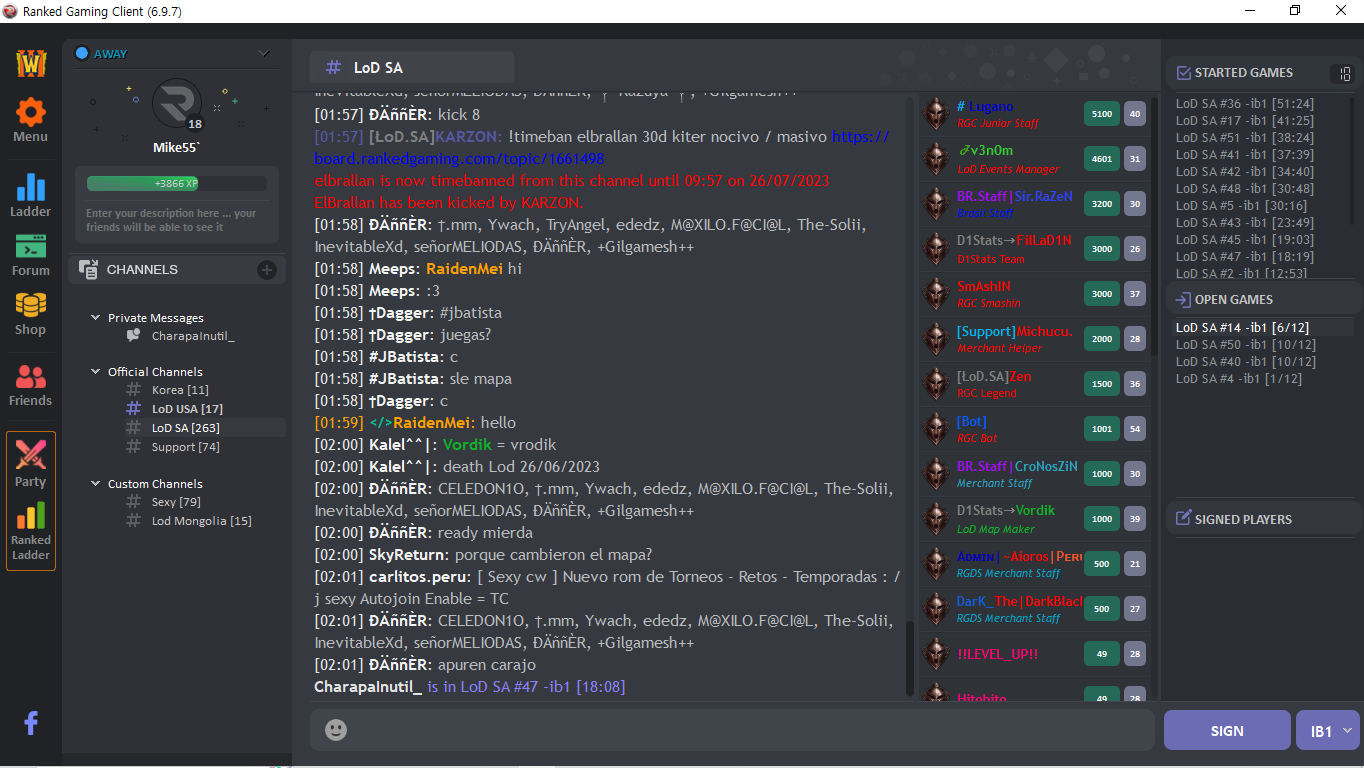This screenshot has width=1364, height=768.
Task: Click the chat message input box
Action: tap(732, 730)
